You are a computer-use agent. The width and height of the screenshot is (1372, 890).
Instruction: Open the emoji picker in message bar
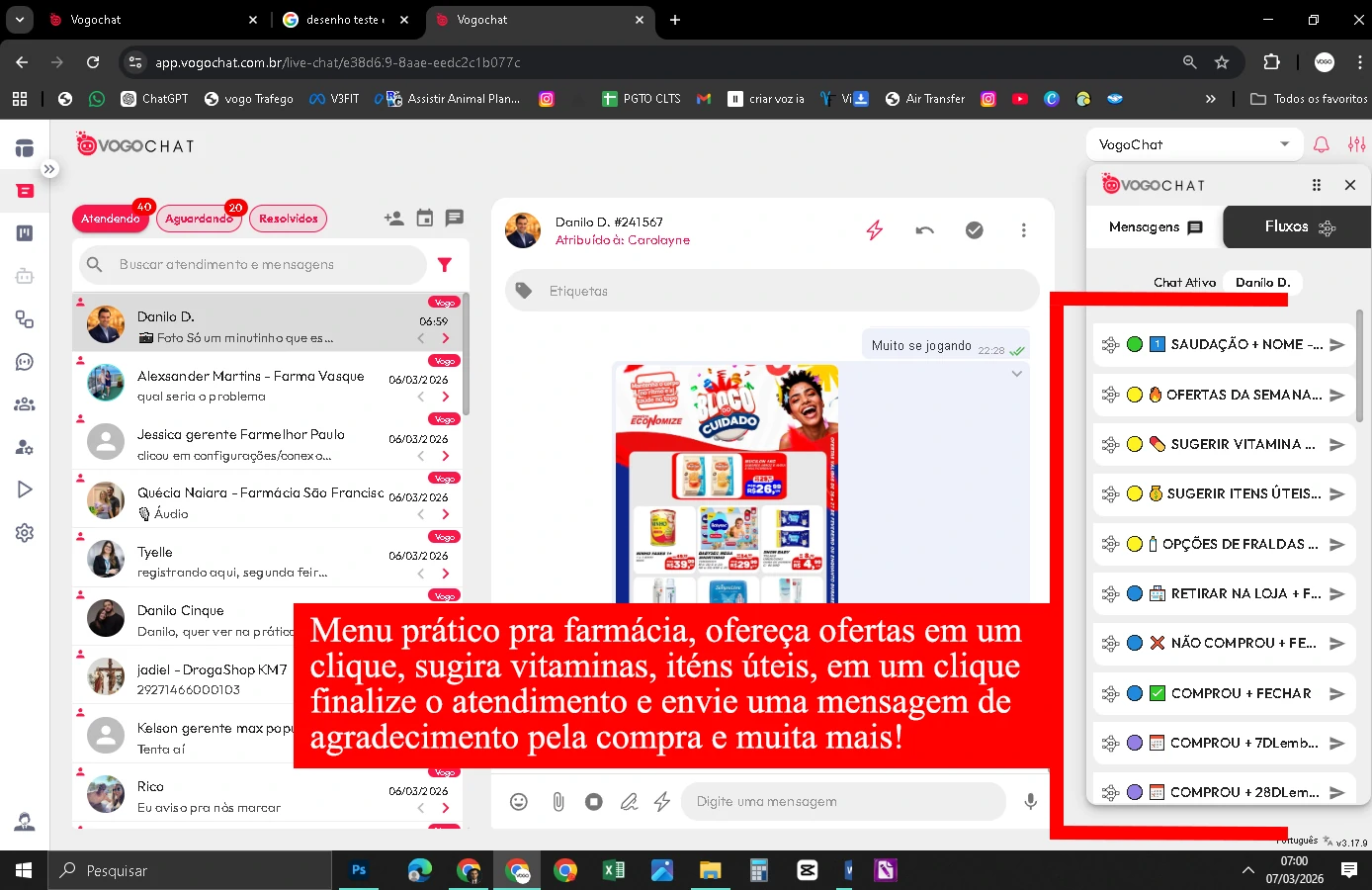tap(518, 802)
